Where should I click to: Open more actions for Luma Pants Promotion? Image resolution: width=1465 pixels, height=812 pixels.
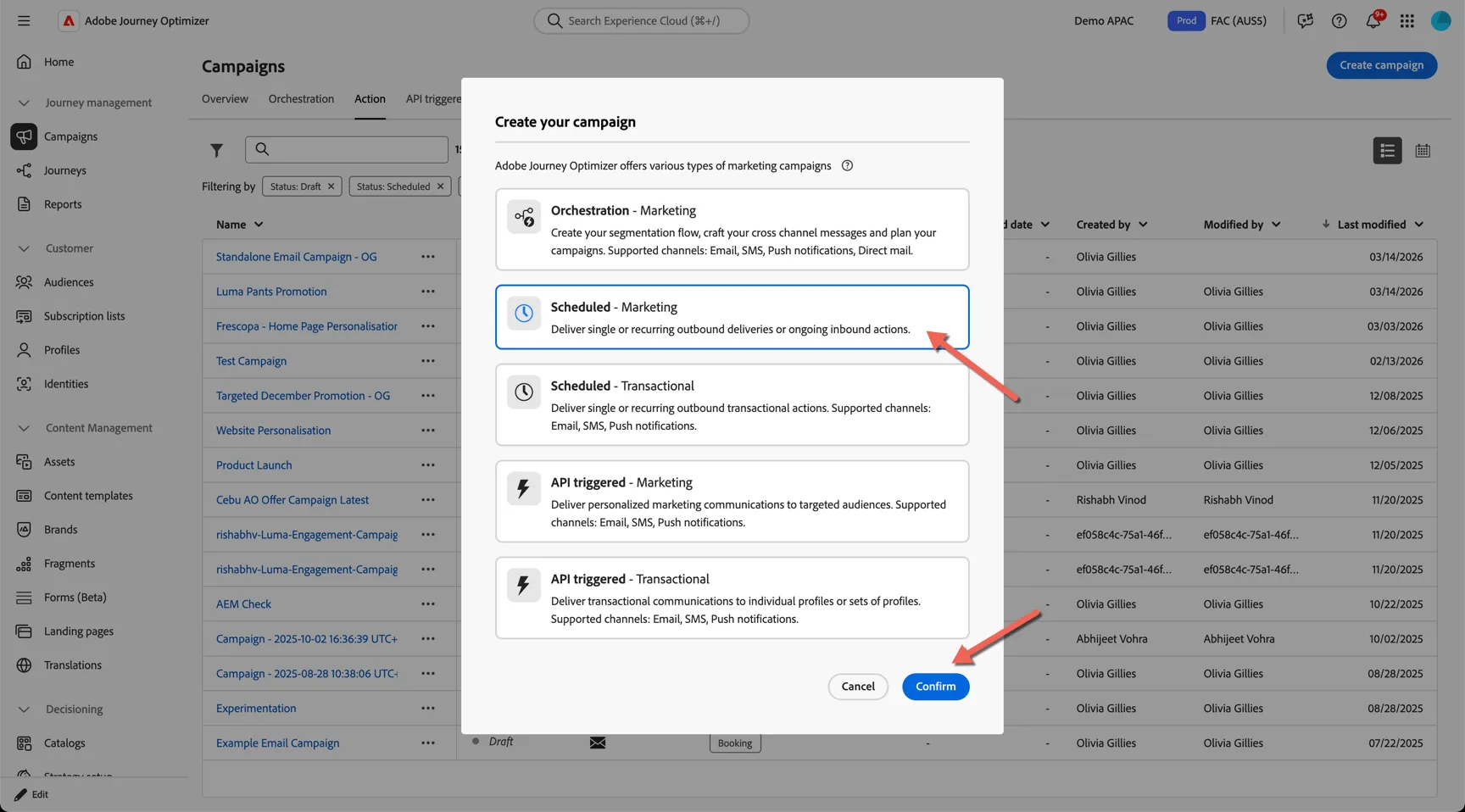point(428,292)
